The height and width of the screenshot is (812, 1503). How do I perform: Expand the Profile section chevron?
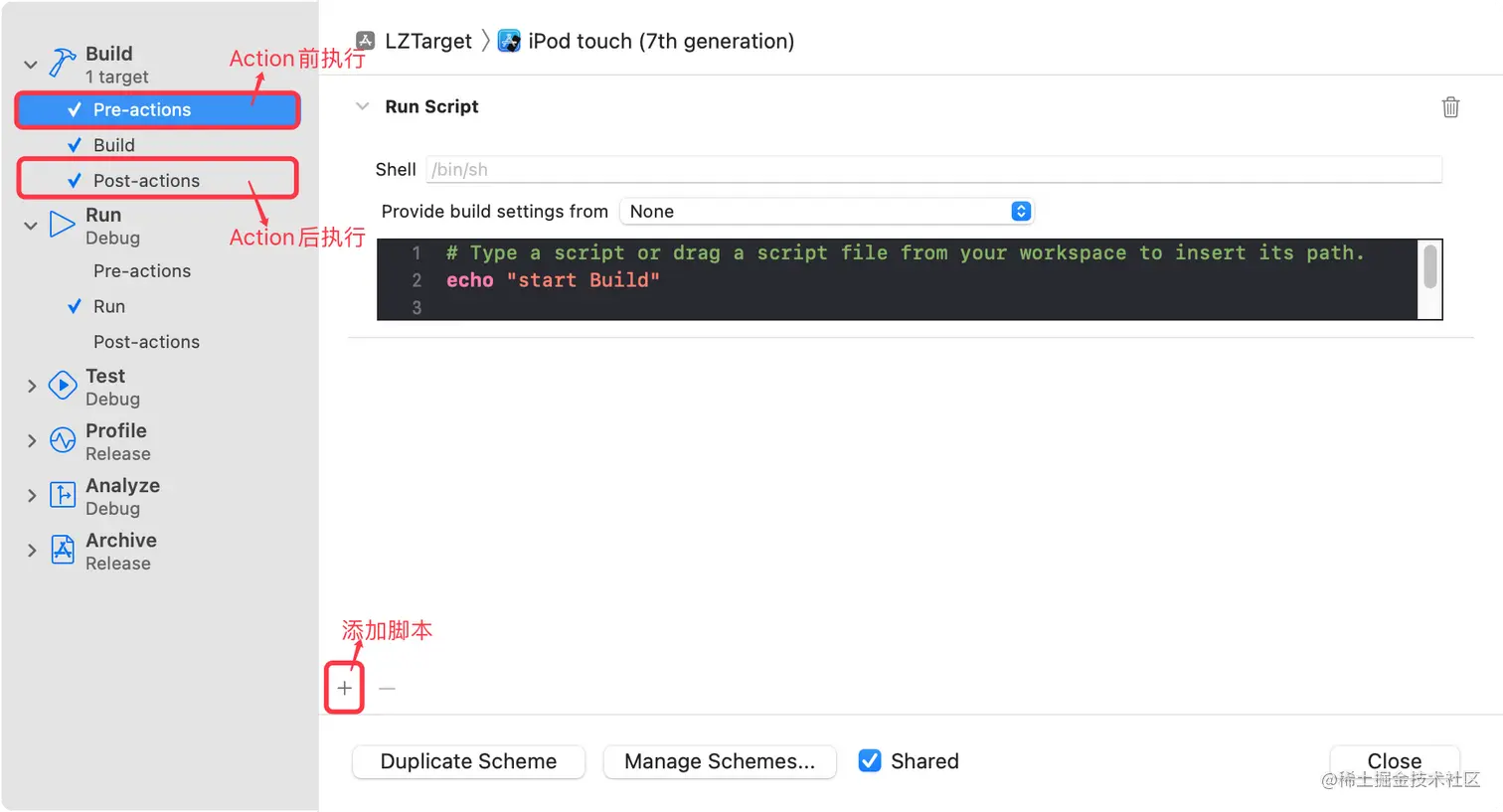tap(31, 440)
